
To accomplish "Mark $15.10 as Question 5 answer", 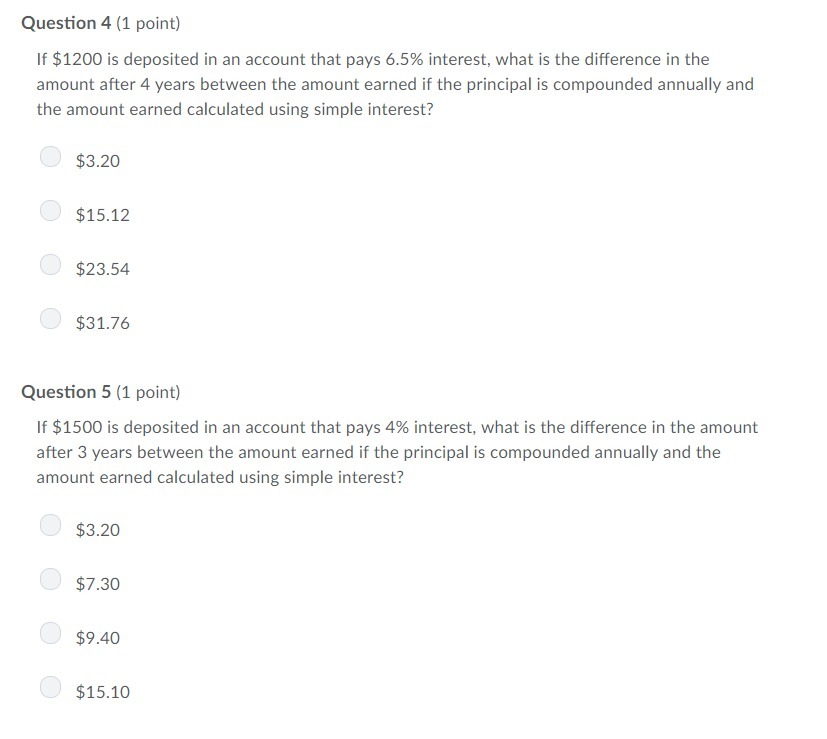I will [51, 687].
